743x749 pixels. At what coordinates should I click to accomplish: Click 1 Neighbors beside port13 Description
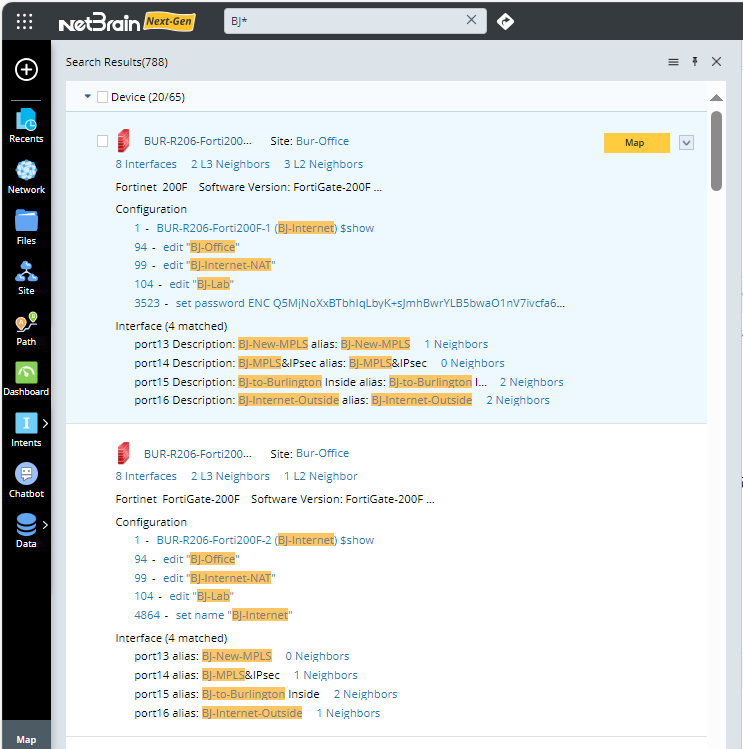coord(456,344)
